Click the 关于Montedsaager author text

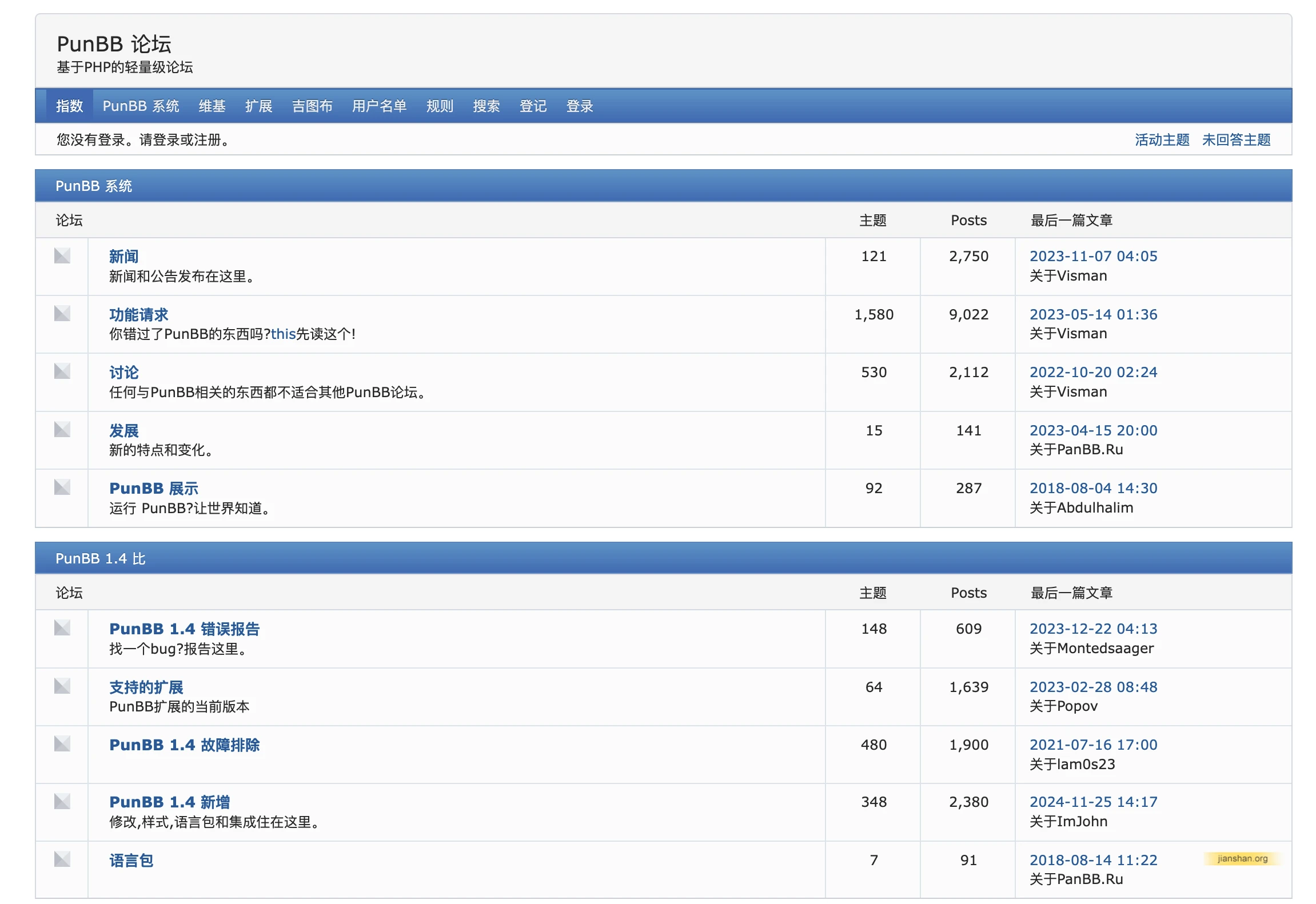pos(1091,649)
